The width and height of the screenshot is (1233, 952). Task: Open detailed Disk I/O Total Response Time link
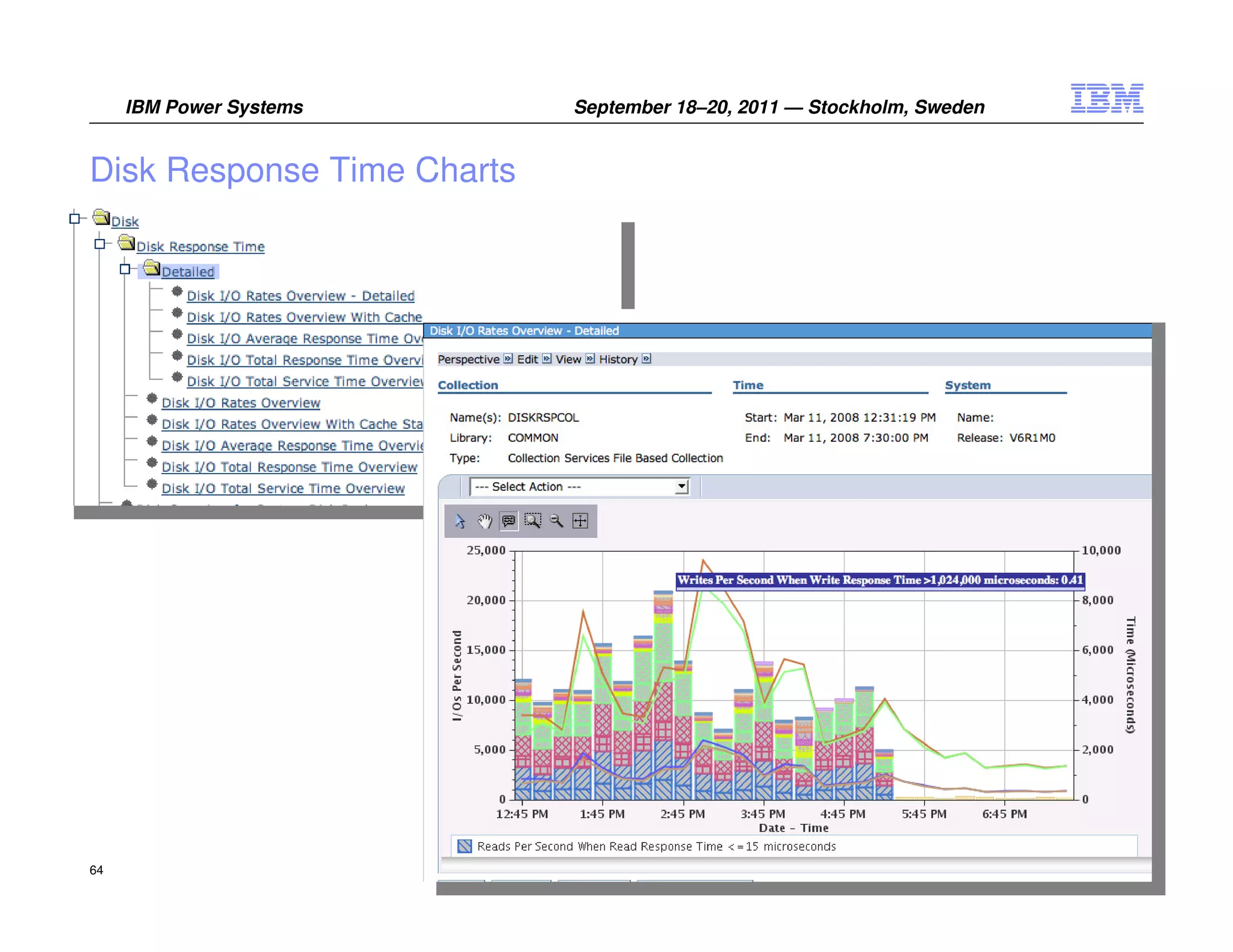pos(305,360)
